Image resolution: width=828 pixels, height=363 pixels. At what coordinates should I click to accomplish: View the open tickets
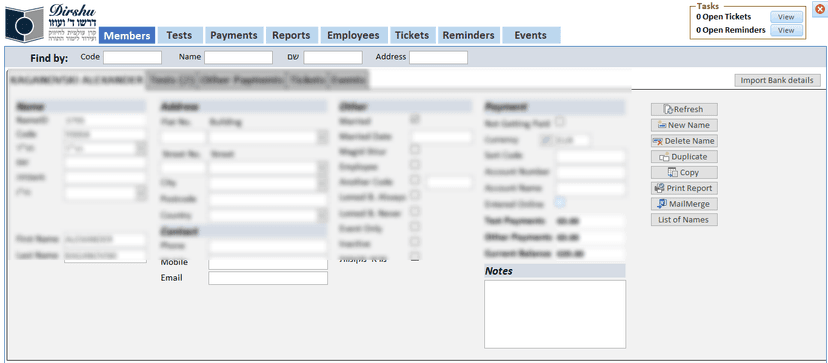click(786, 17)
